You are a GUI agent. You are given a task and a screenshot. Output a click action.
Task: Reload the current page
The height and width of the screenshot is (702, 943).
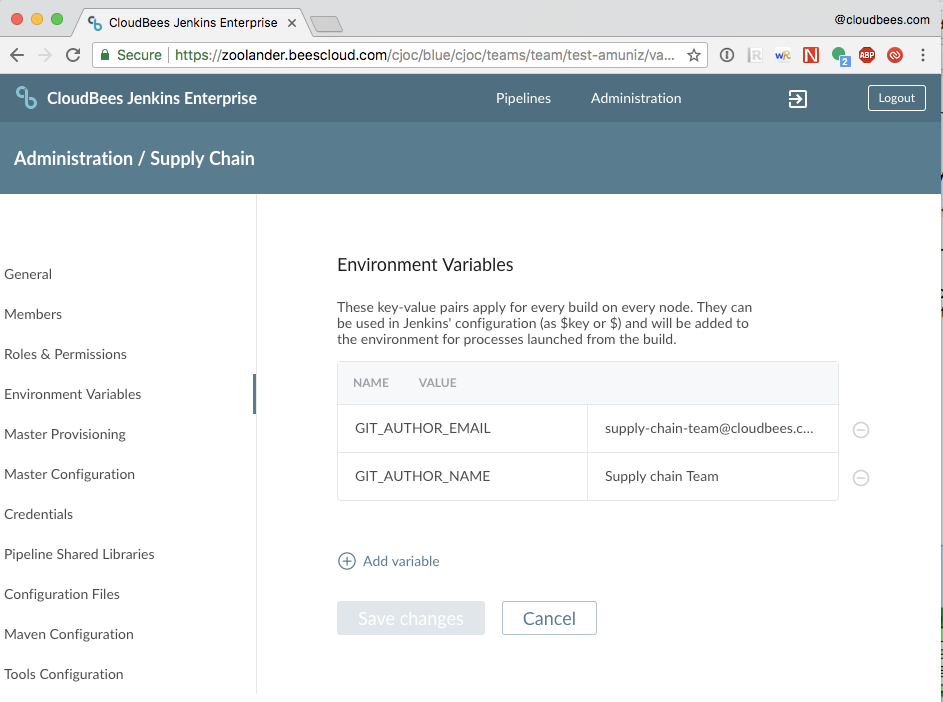click(73, 55)
